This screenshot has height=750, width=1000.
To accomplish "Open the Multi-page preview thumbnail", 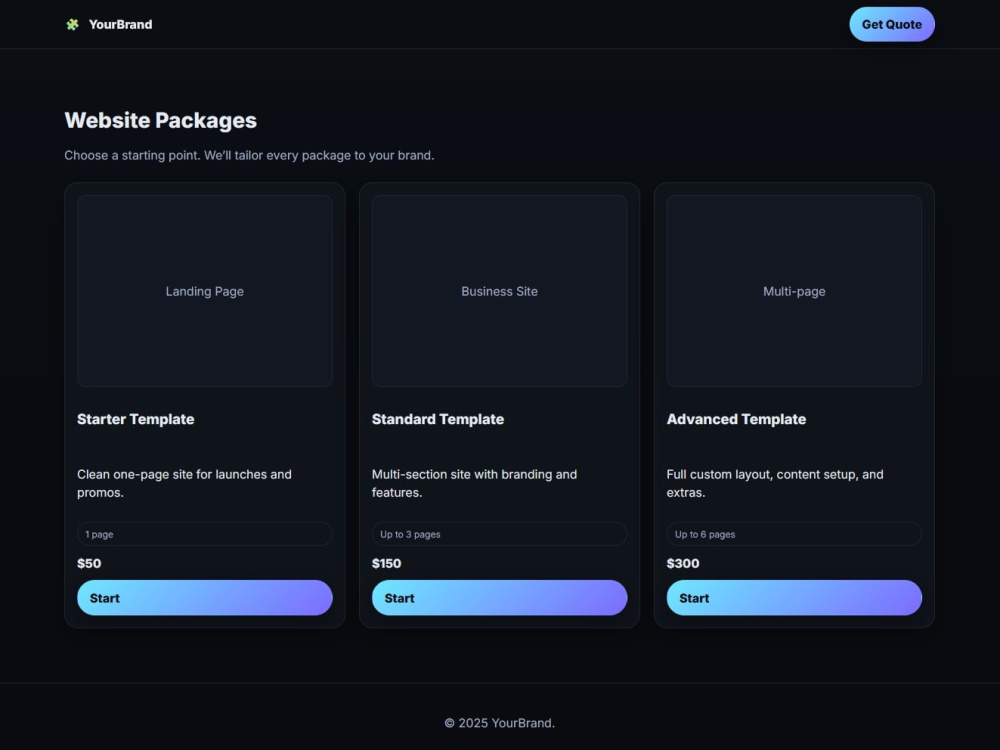I will [x=794, y=291].
